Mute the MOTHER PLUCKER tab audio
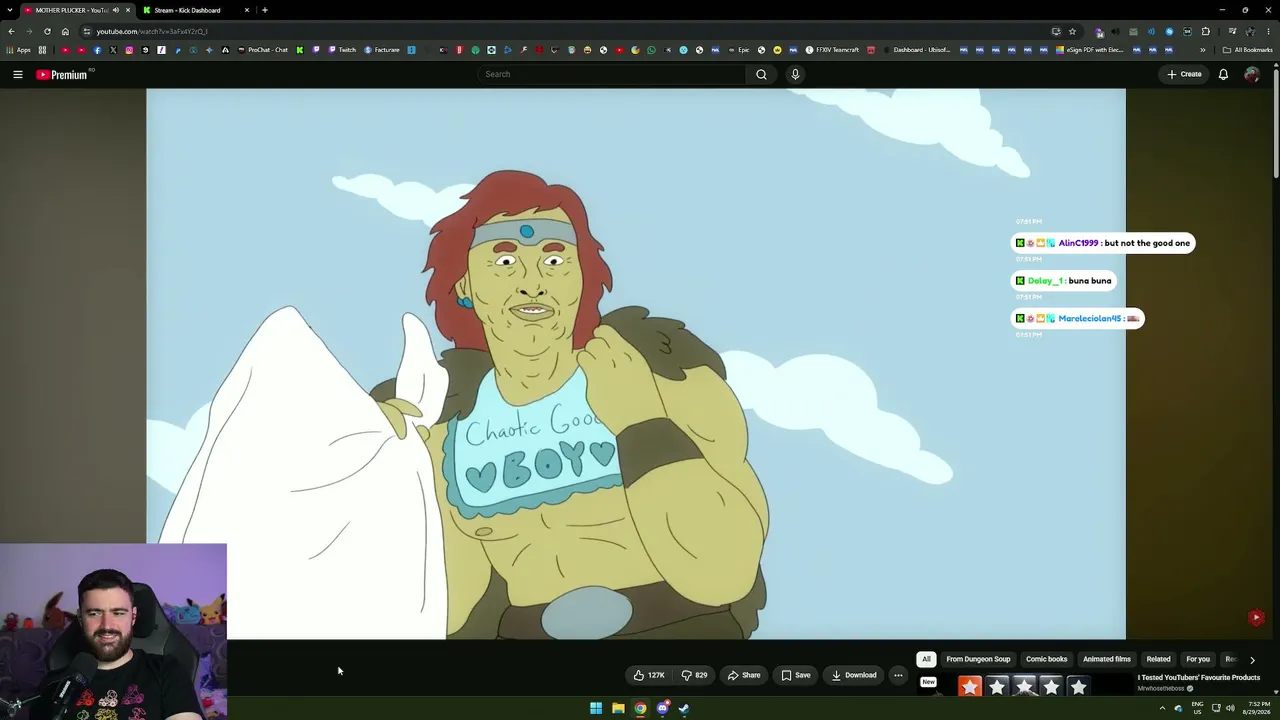 116,10
